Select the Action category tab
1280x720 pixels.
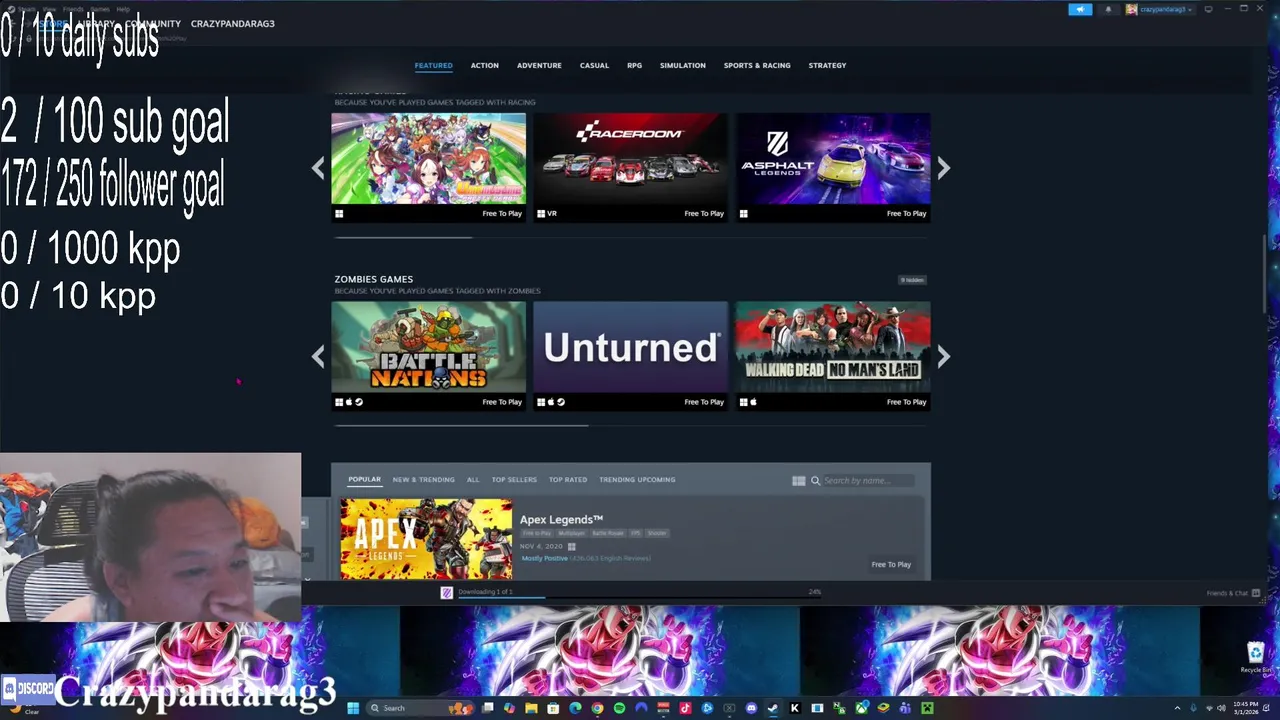(485, 65)
